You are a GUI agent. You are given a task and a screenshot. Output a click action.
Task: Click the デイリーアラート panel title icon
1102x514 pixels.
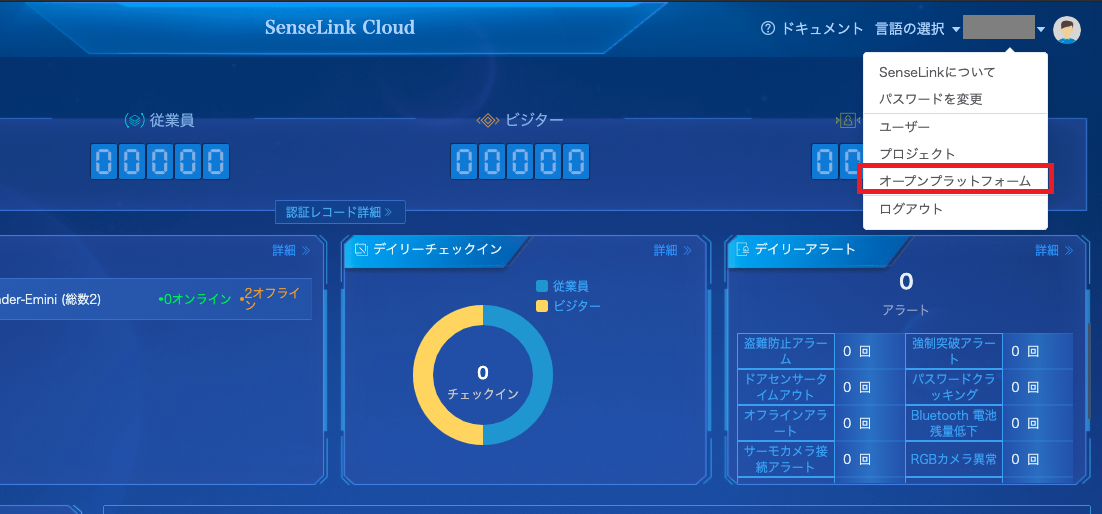(x=743, y=249)
